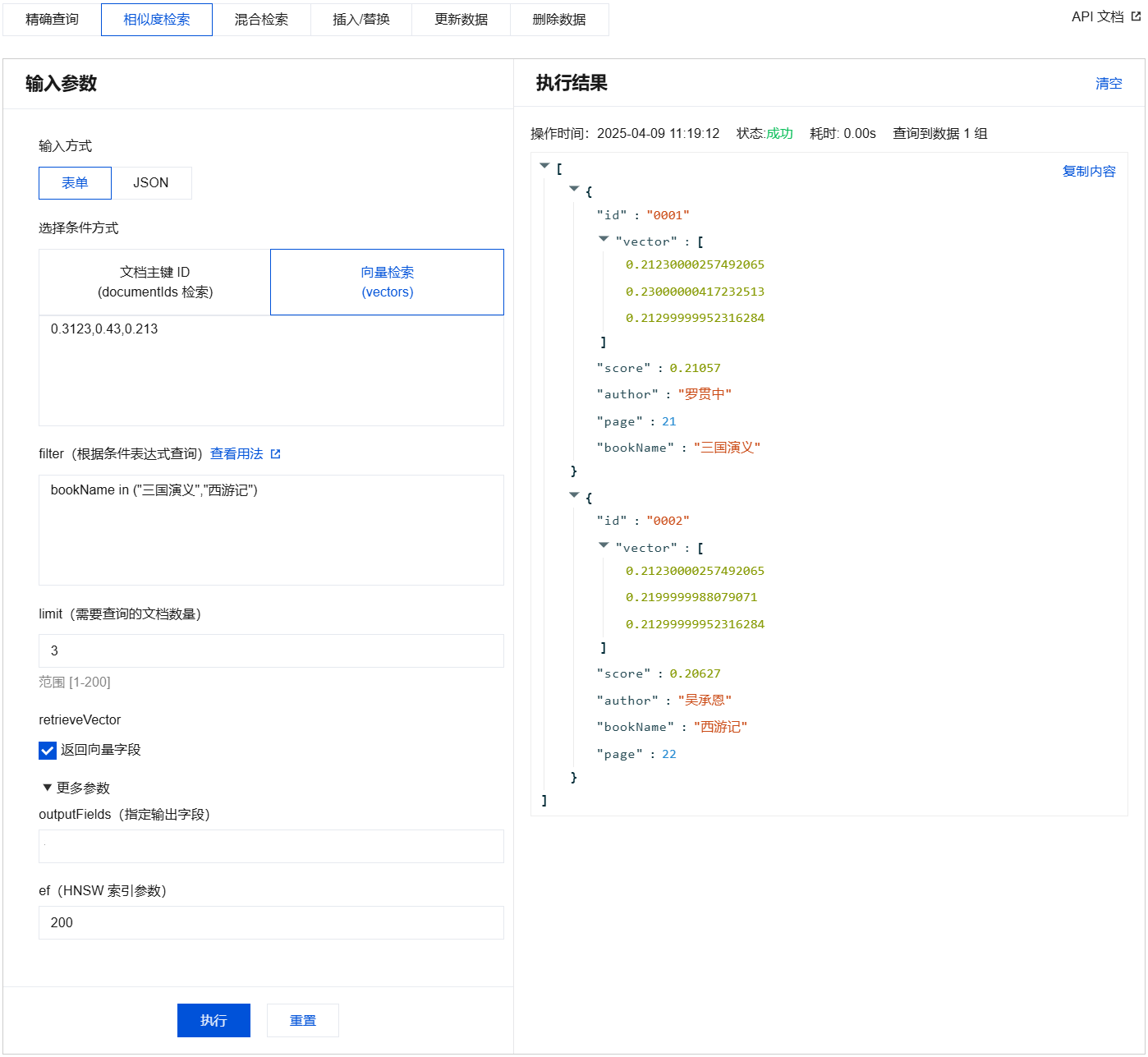Click external link icon beside 查看用法
Viewport: 1148px width, 1057px height.
pyautogui.click(x=275, y=454)
